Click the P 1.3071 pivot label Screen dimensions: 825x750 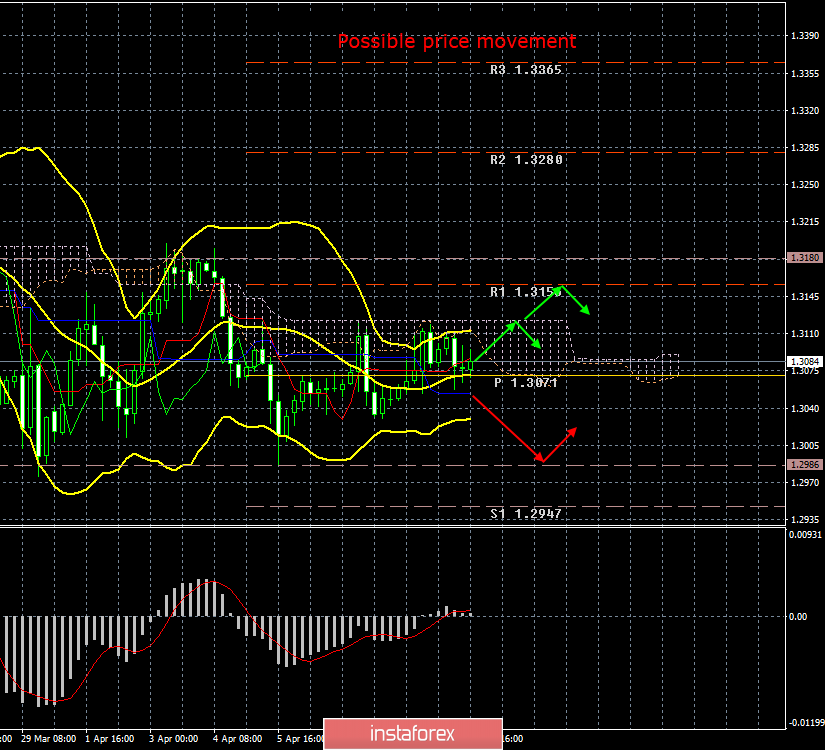coord(526,383)
